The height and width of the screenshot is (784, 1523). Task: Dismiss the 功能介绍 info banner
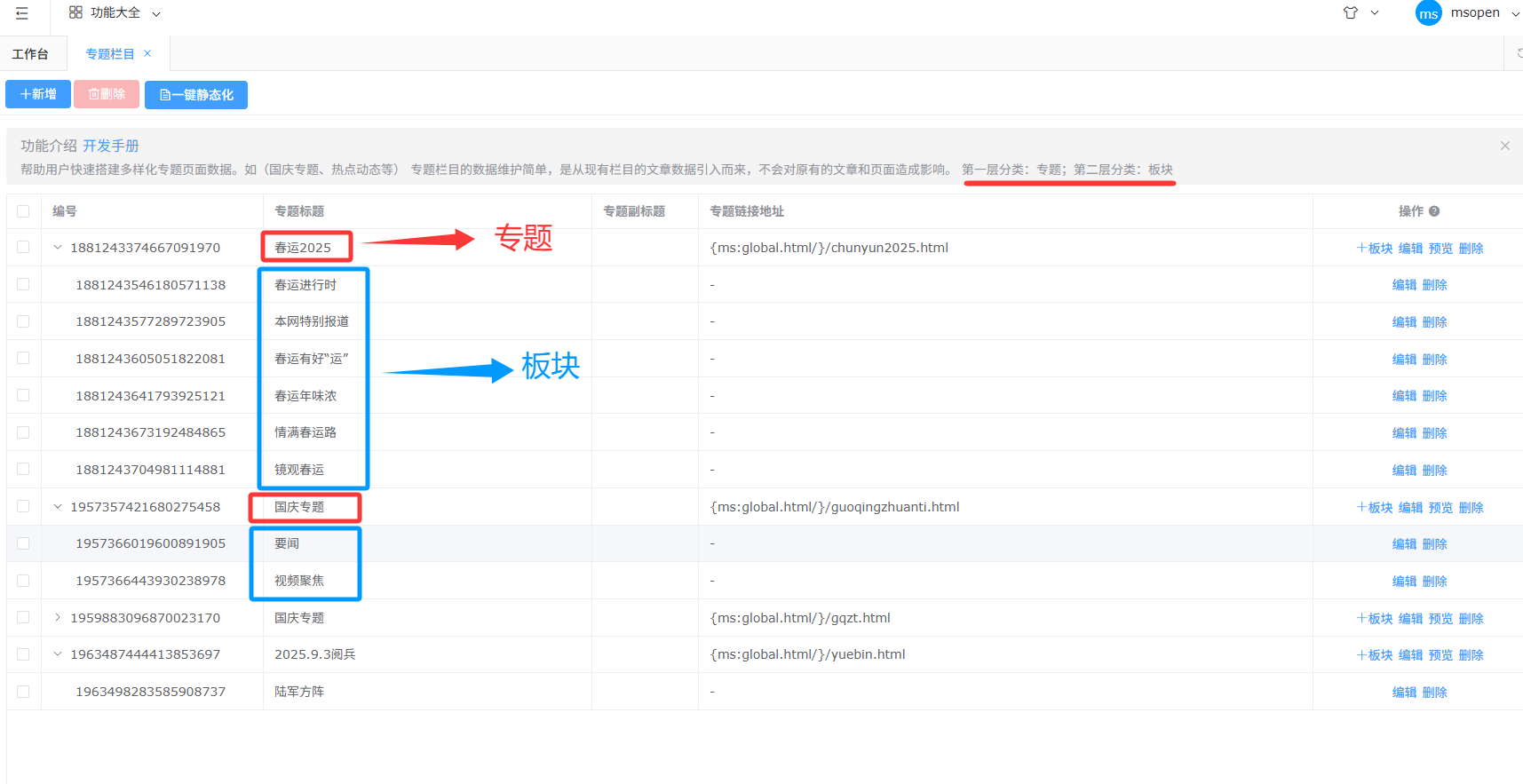[x=1504, y=146]
